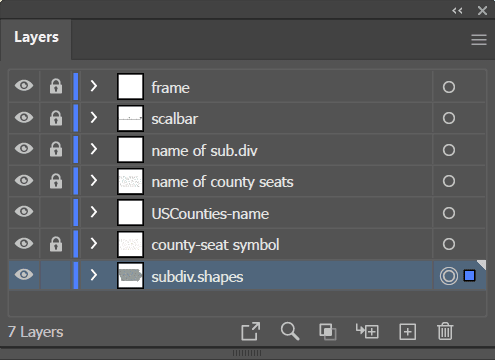Close the Layers panel

coord(482,11)
